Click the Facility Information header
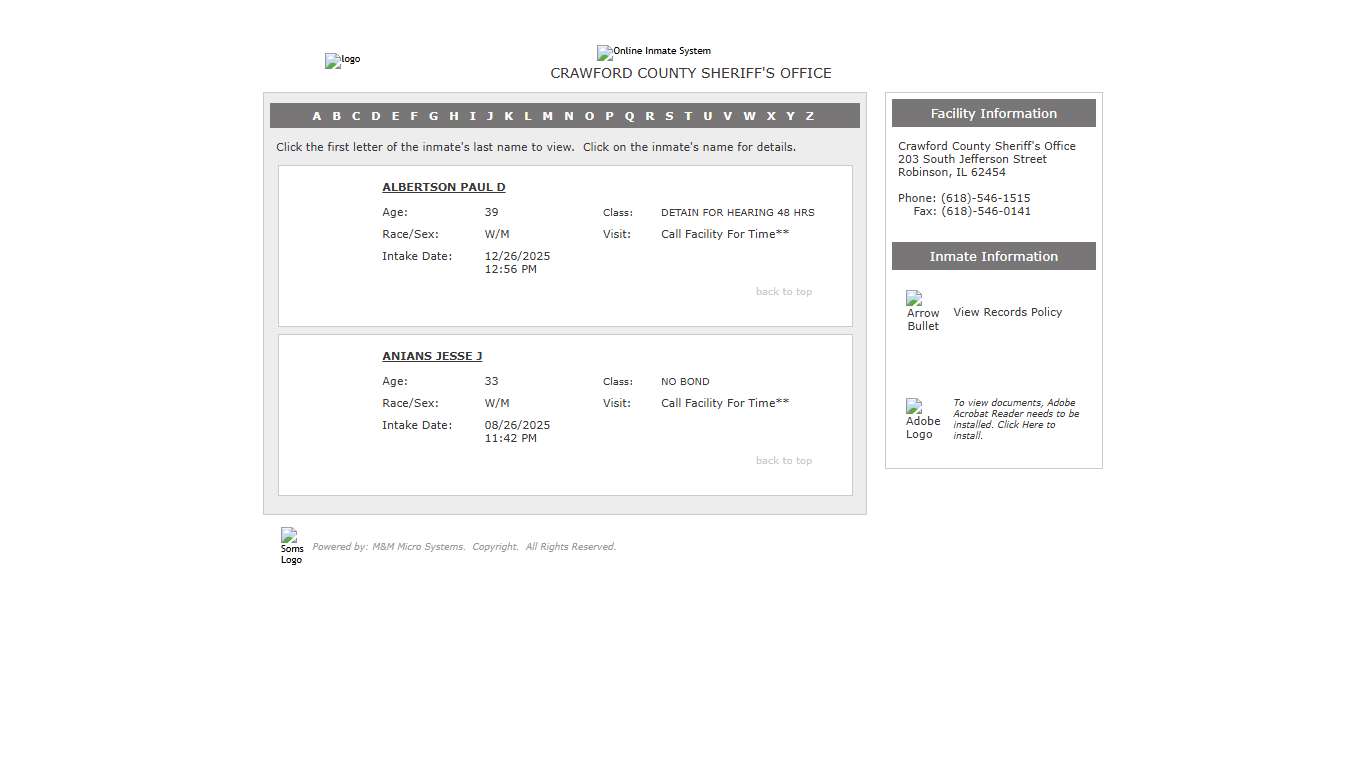The width and height of the screenshot is (1366, 768). (x=993, y=113)
